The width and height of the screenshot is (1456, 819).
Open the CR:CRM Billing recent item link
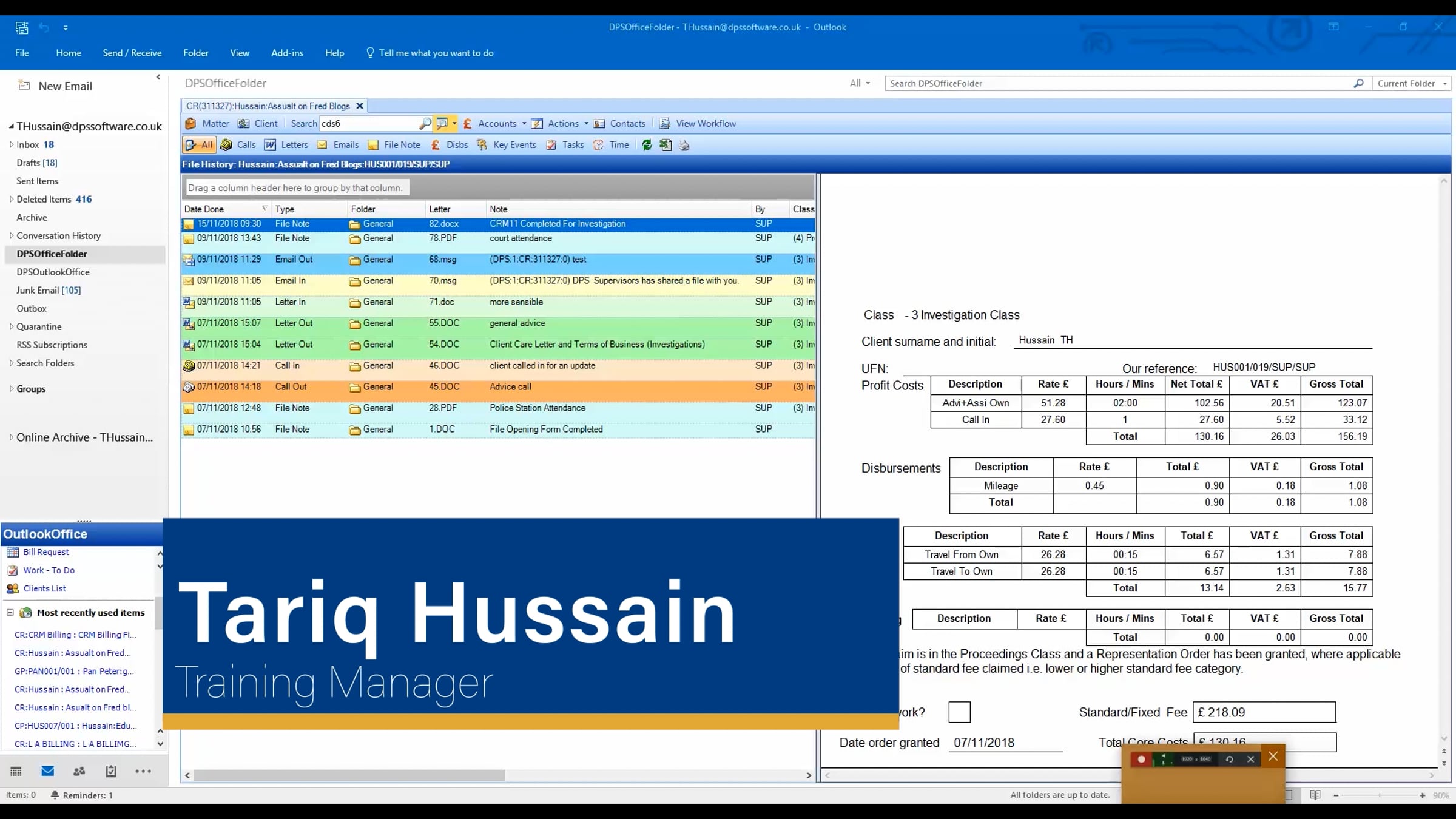pyautogui.click(x=75, y=635)
